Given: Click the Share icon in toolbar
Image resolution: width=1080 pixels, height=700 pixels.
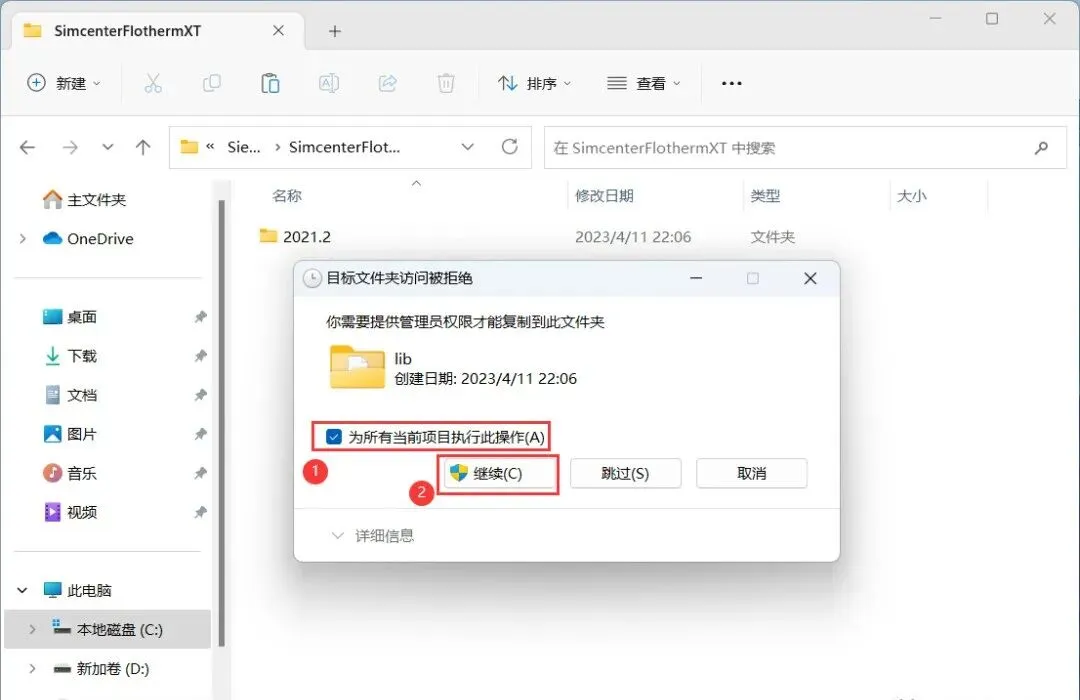Looking at the screenshot, I should 388,83.
